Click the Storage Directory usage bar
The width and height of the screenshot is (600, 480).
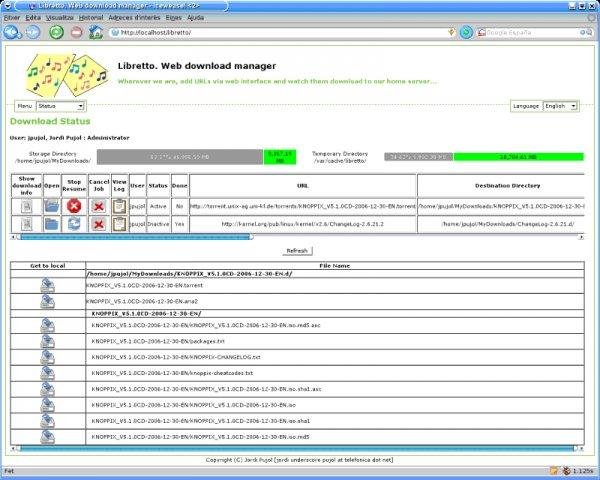tap(197, 157)
